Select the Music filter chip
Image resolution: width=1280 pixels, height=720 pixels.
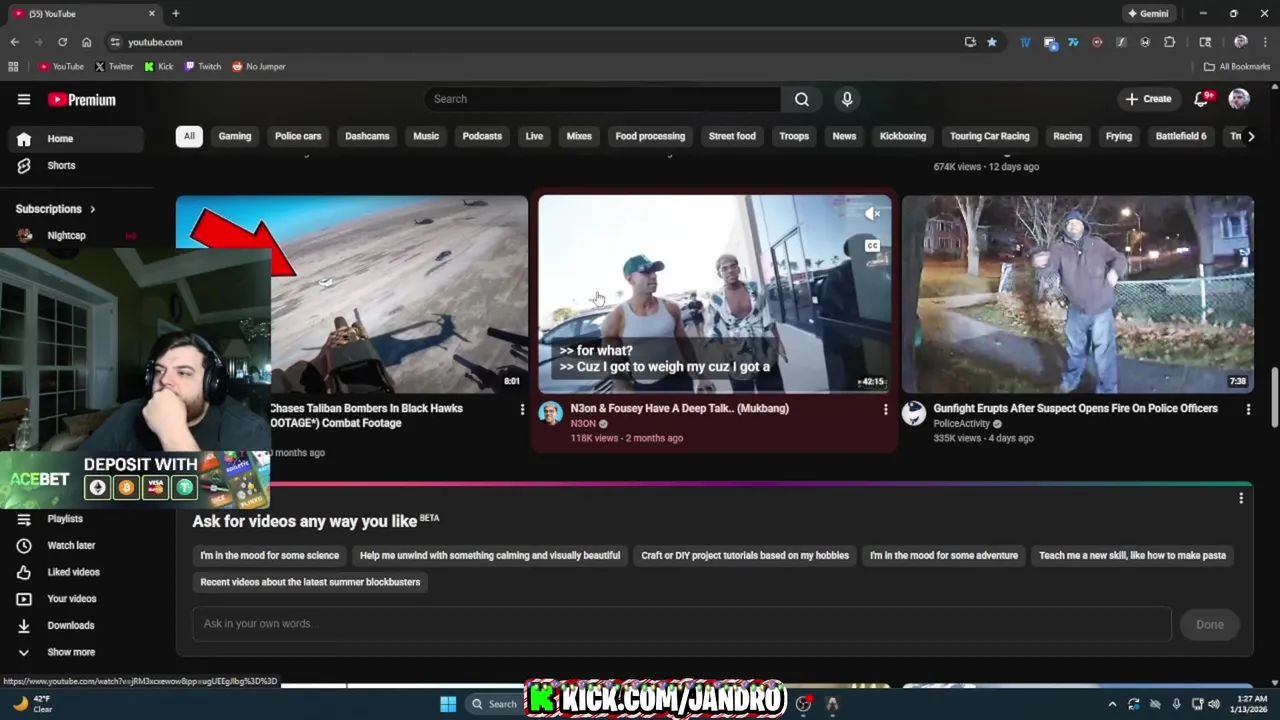click(426, 136)
